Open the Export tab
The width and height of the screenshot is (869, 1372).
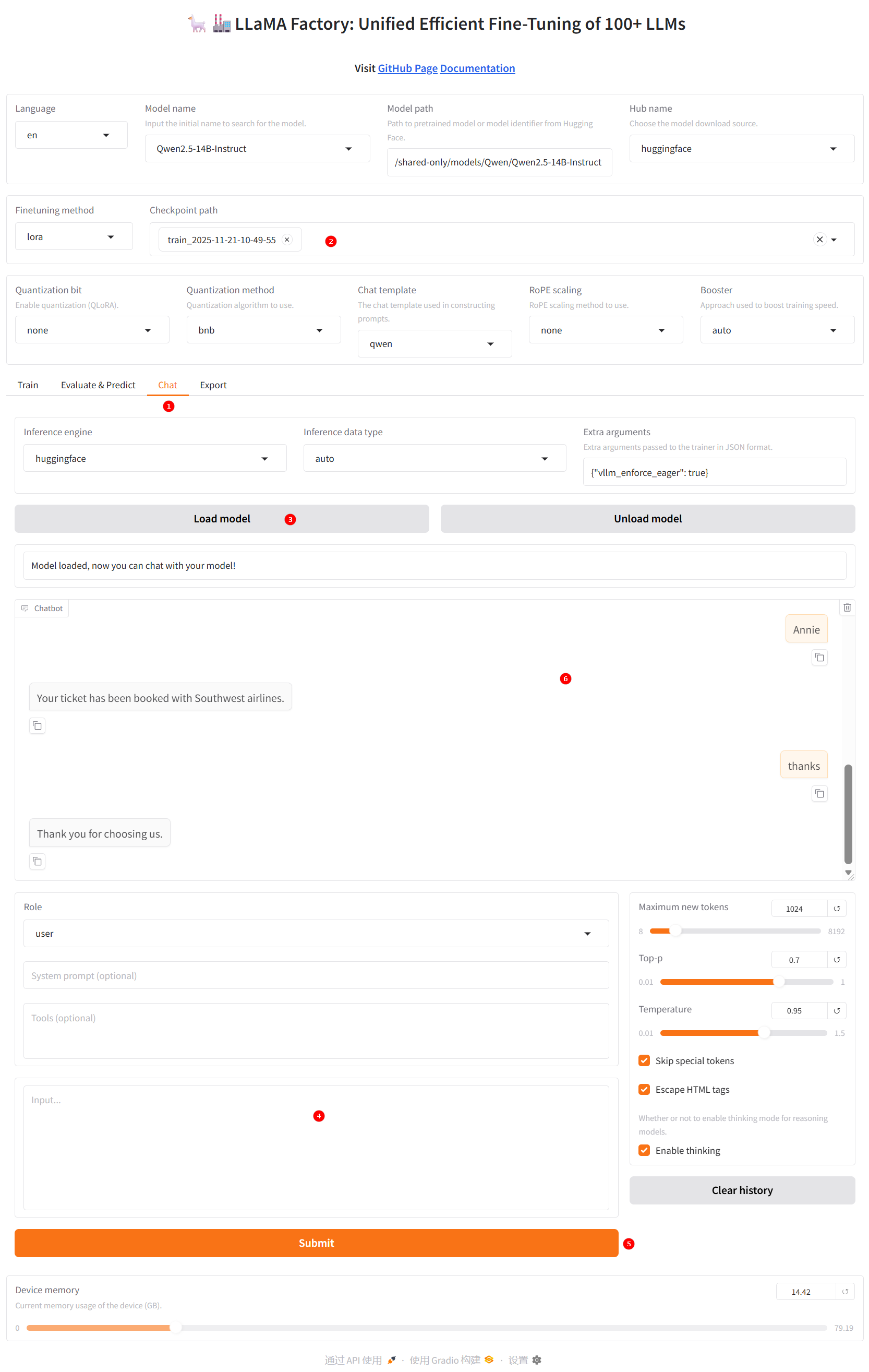point(213,385)
